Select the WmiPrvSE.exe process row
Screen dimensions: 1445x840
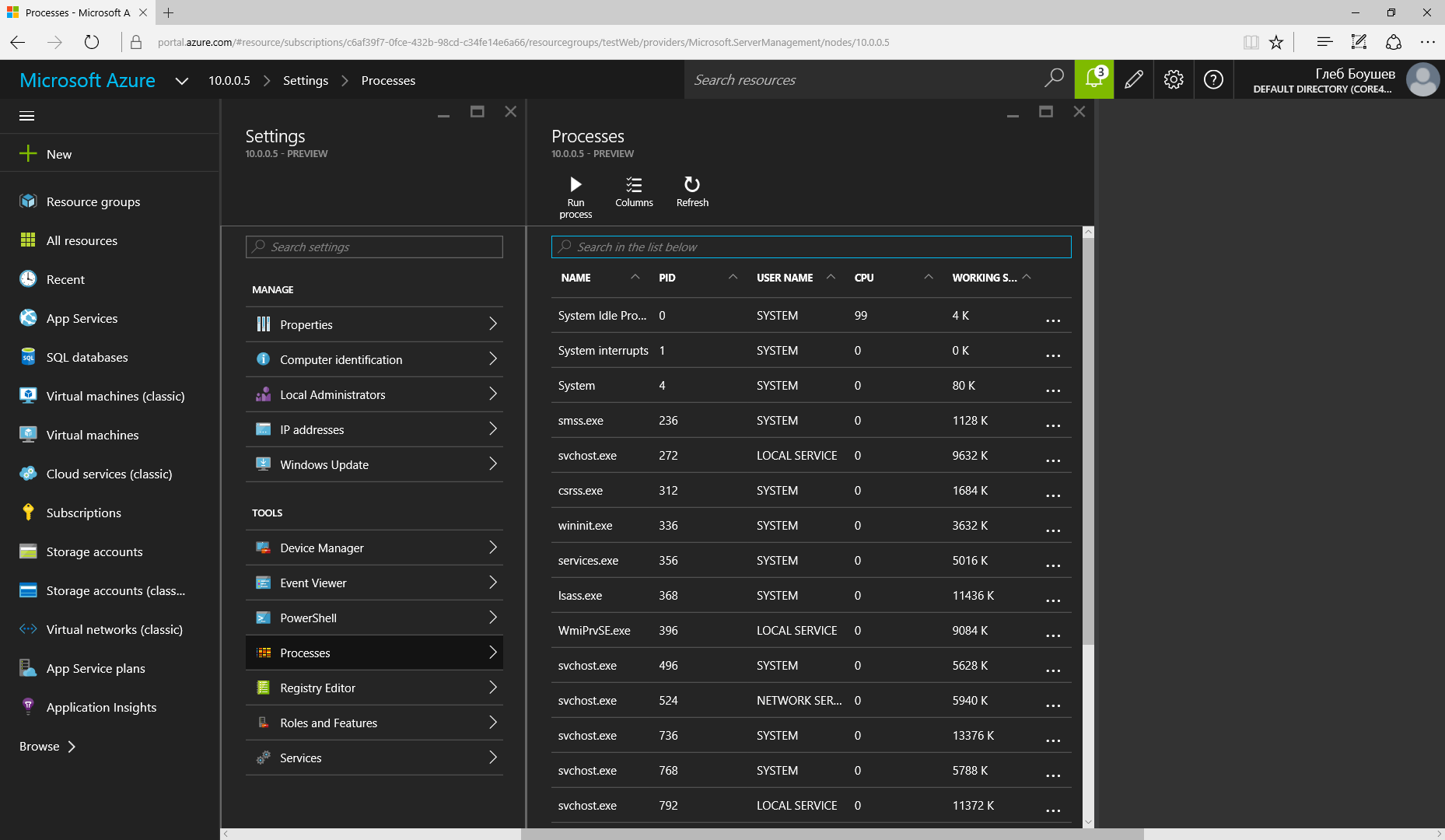[x=811, y=630]
